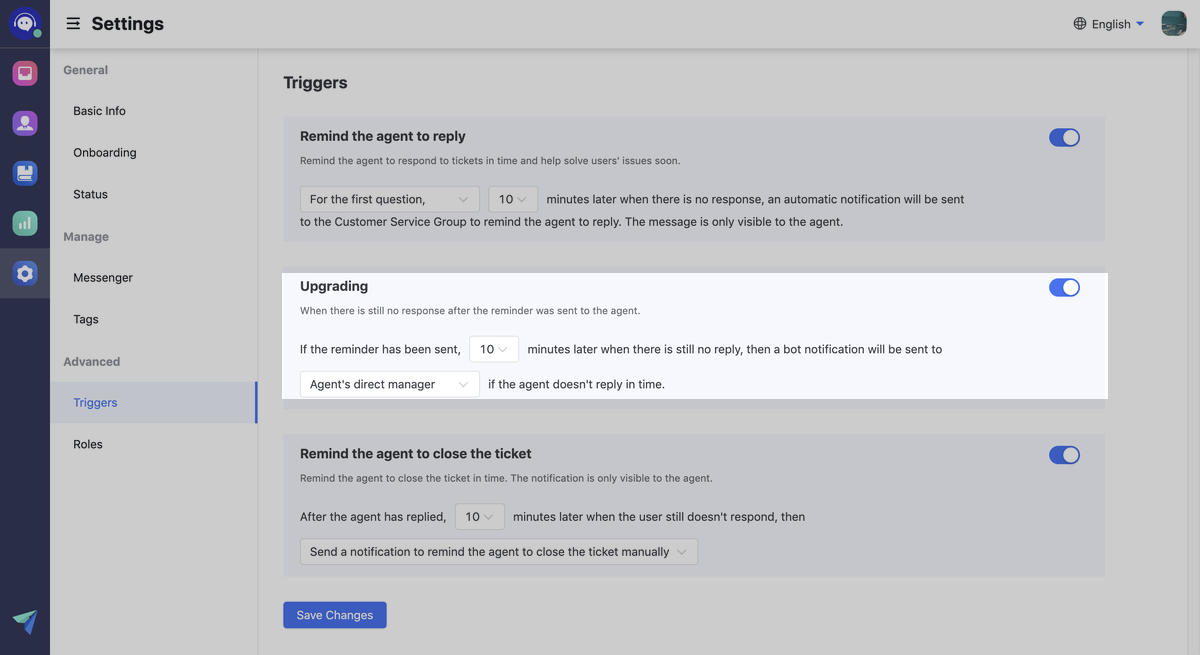Click the Save Changes button

coord(335,615)
